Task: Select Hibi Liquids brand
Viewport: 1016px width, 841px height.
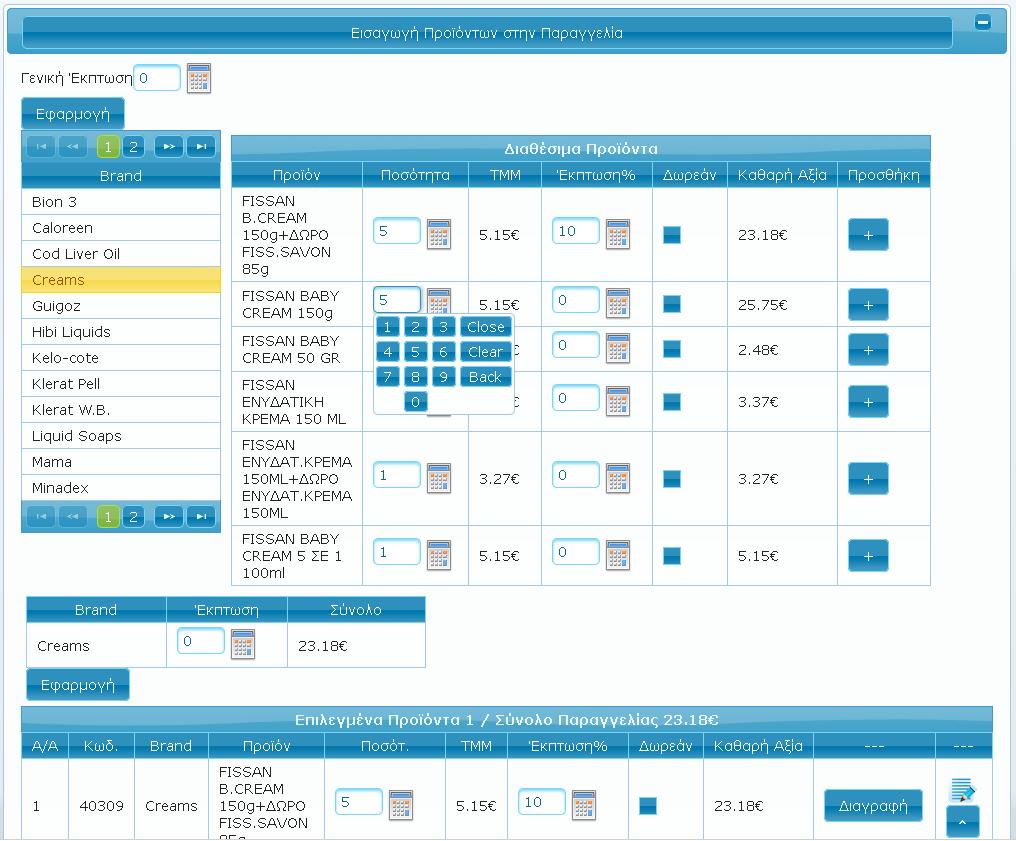Action: click(121, 332)
